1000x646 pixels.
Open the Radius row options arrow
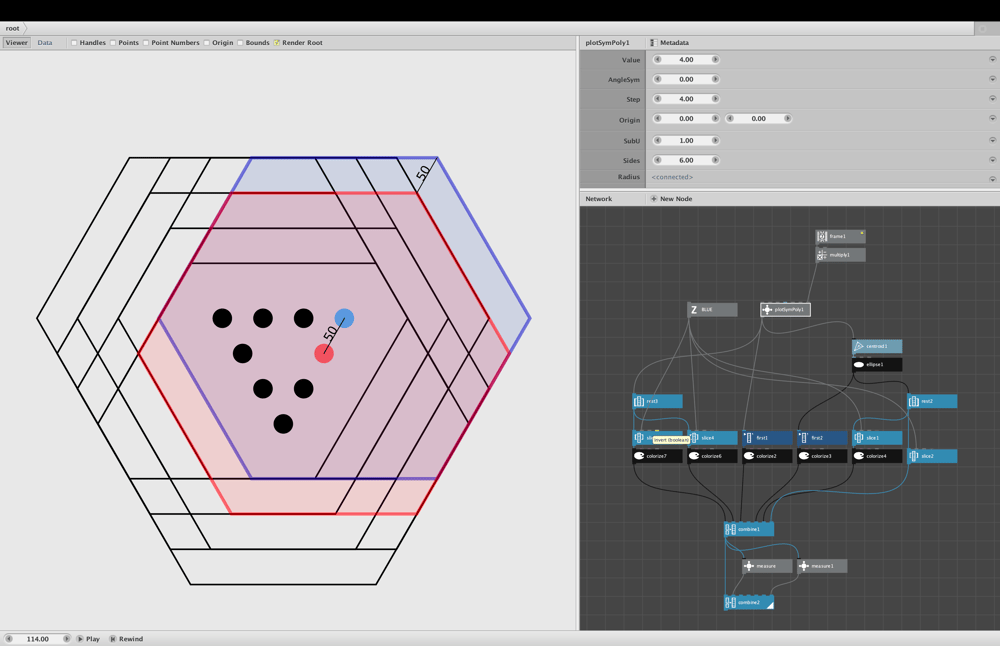click(x=992, y=179)
